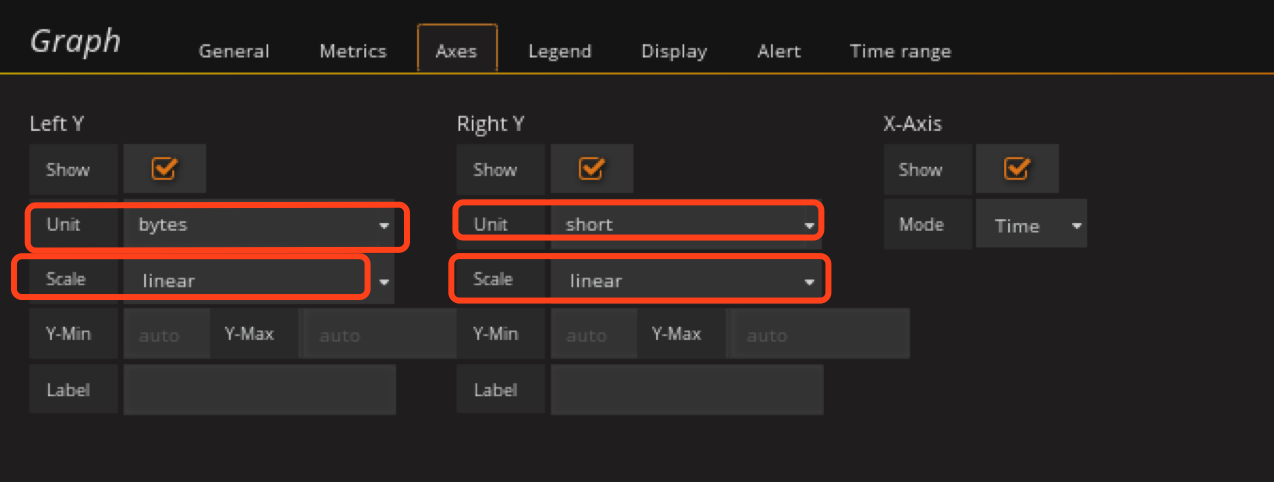1274x482 pixels.
Task: Switch to the Metrics tab
Action: (353, 51)
